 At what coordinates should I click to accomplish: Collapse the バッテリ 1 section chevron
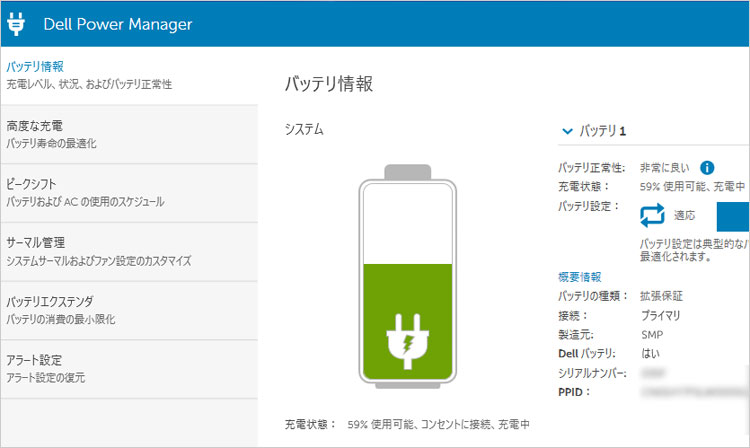567,131
